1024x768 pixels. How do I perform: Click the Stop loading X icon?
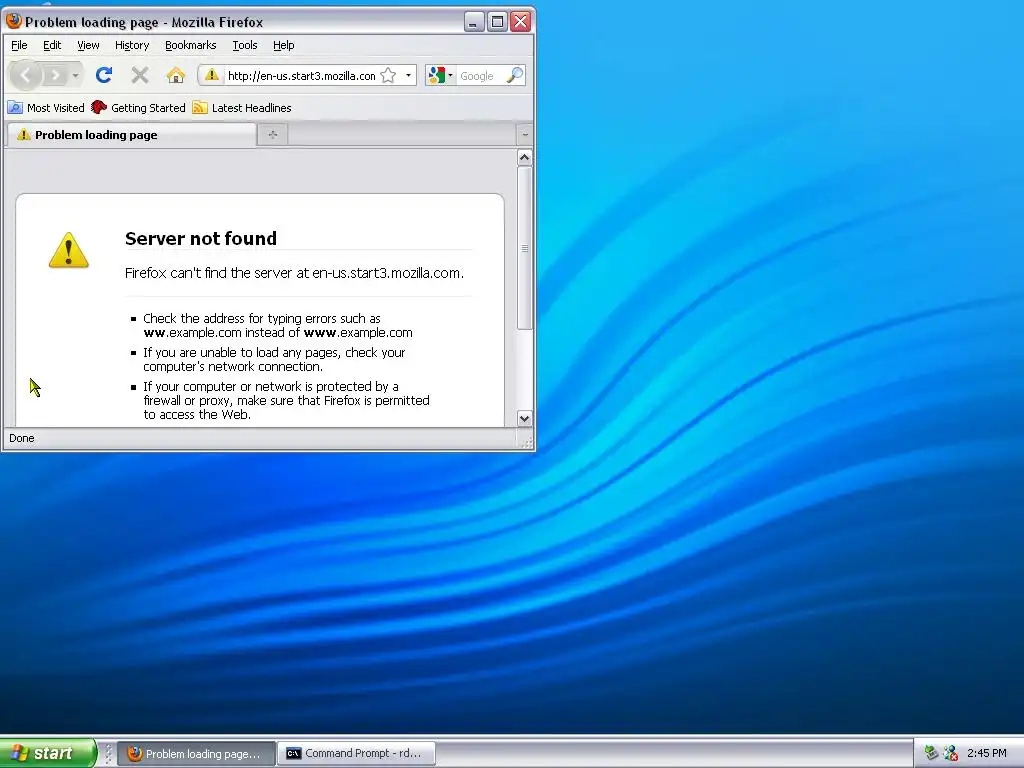[139, 76]
